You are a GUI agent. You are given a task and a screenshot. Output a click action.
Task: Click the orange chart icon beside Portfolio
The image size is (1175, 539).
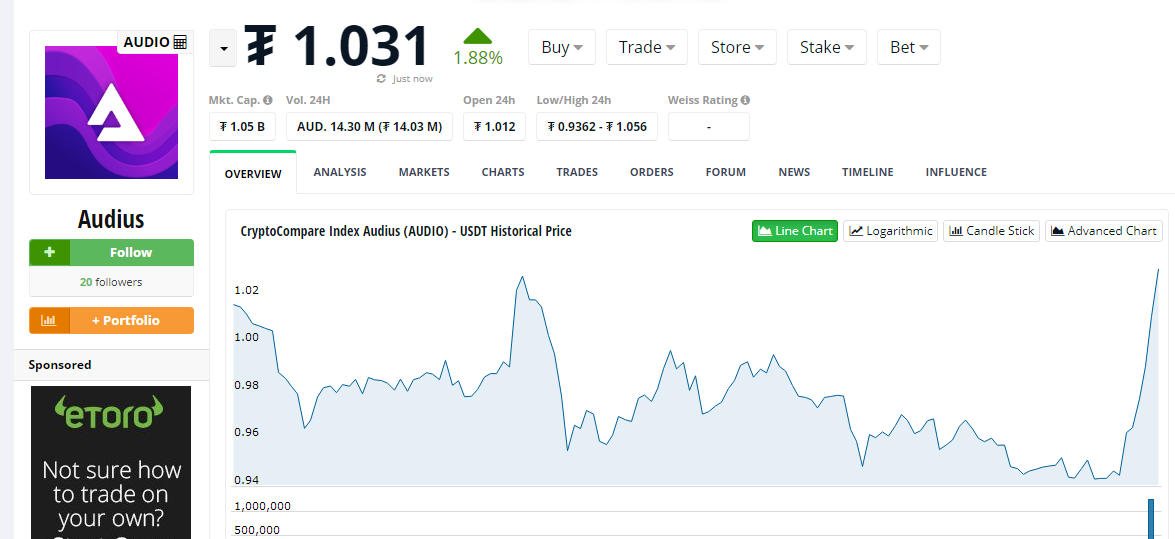[49, 320]
